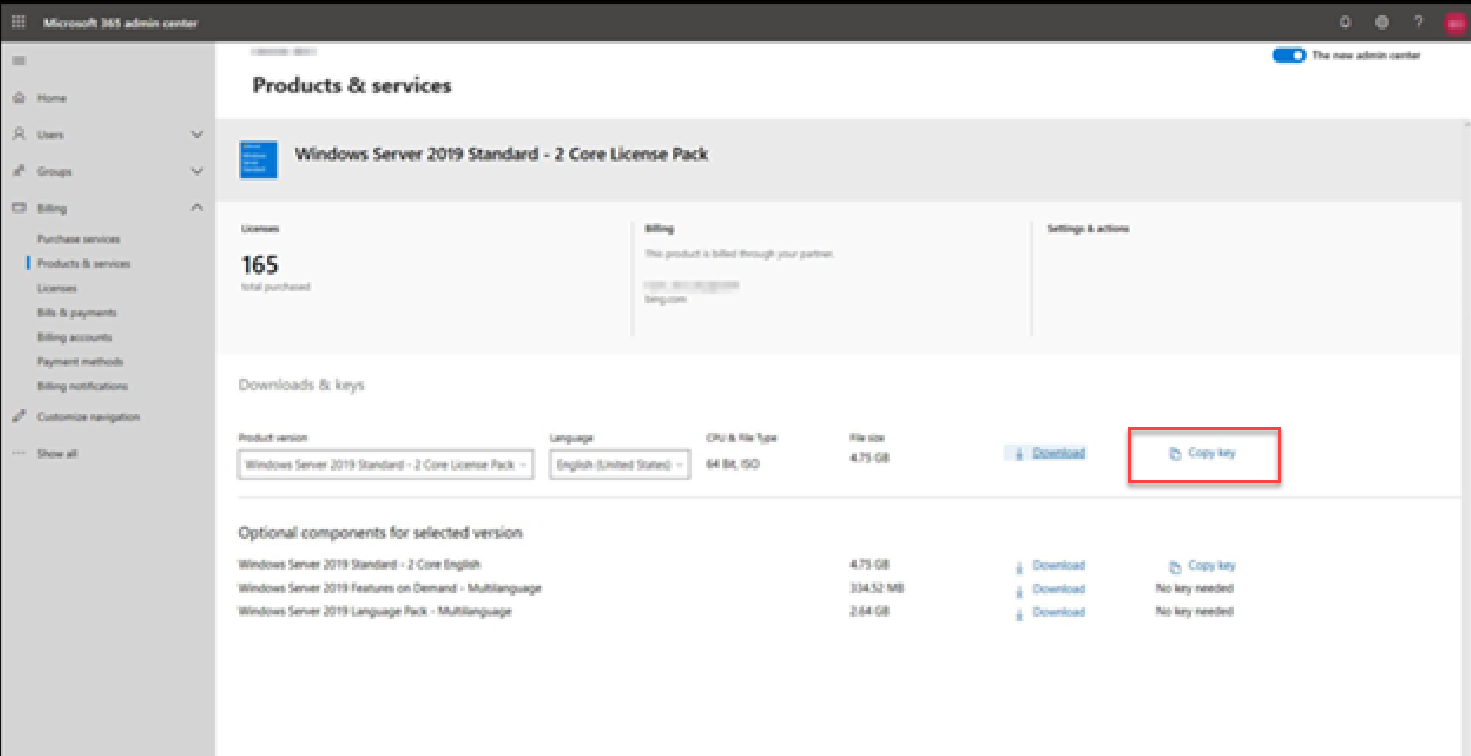1471x756 pixels.
Task: Expand the Users section in sidebar
Action: (x=197, y=133)
